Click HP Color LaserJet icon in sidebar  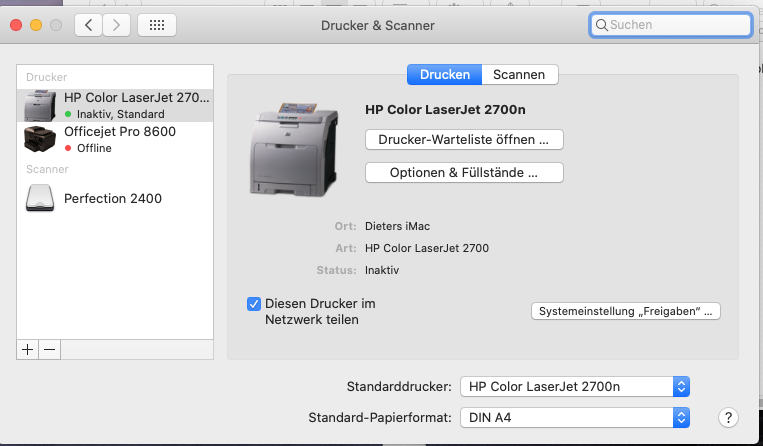40,106
